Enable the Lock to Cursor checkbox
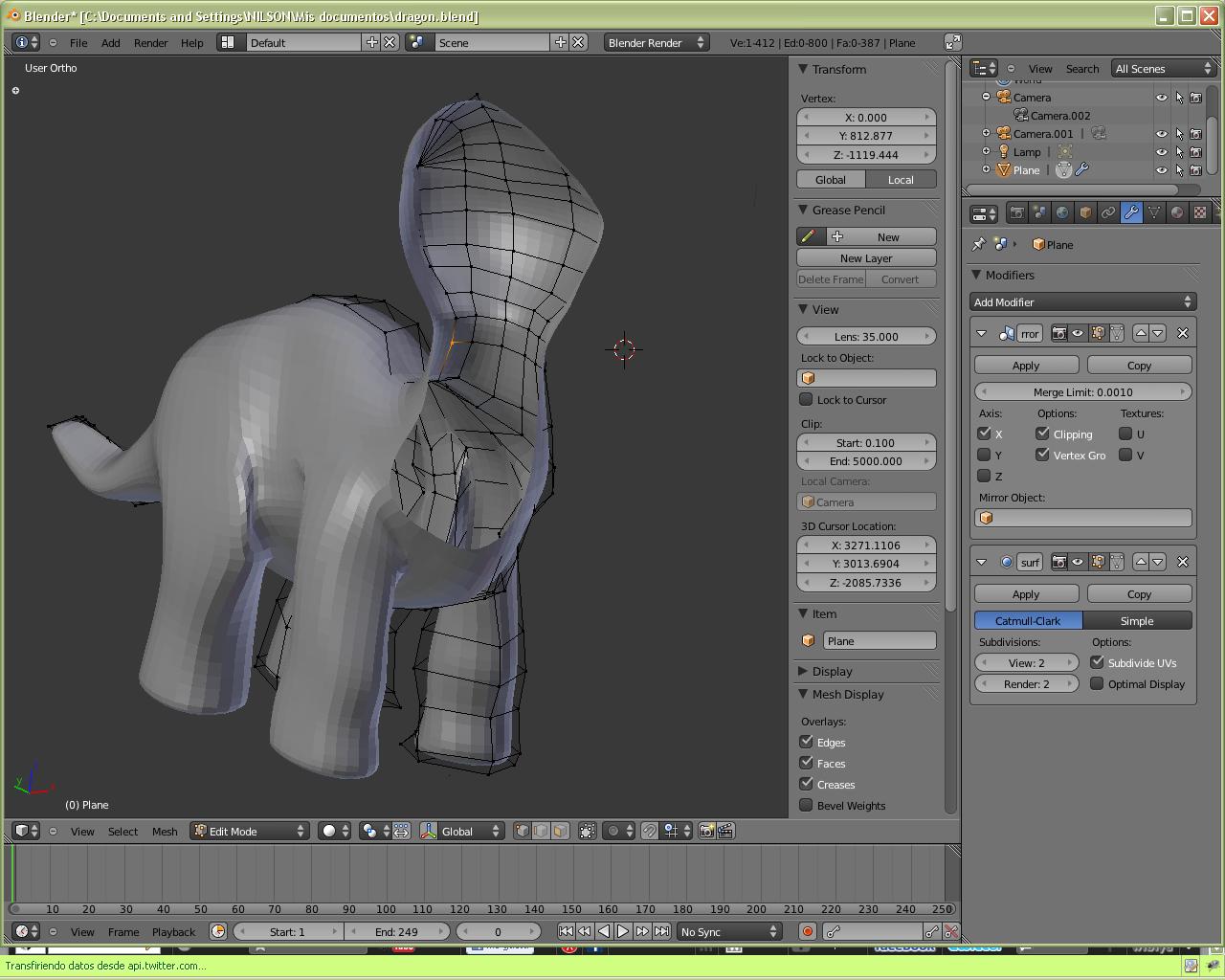1225x980 pixels. pos(807,400)
